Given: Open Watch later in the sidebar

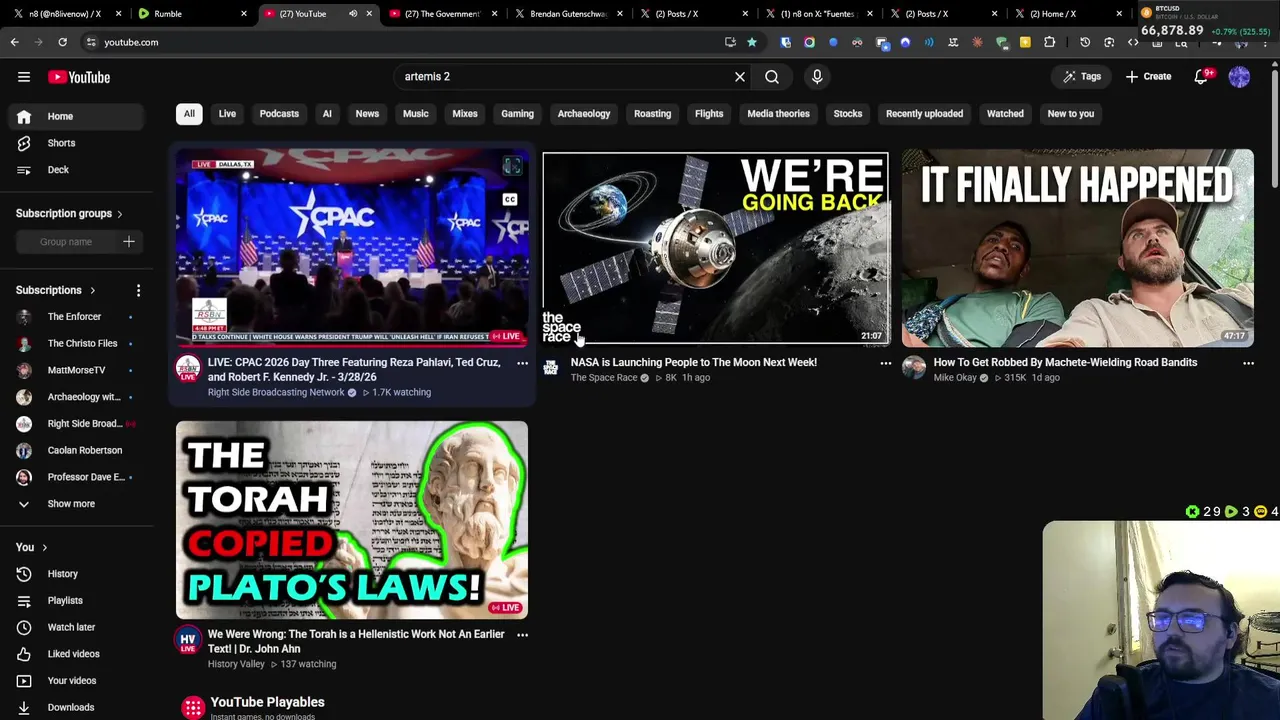Looking at the screenshot, I should pyautogui.click(x=75, y=627).
